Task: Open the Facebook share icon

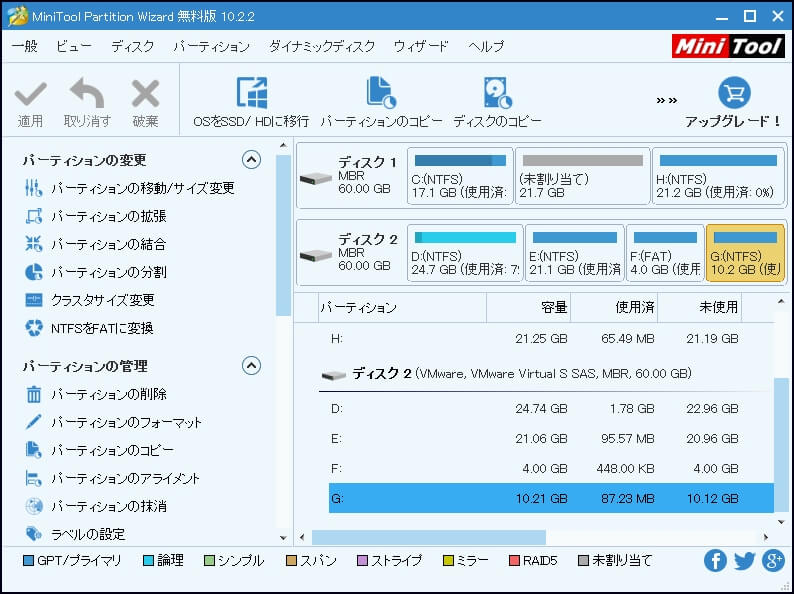Action: point(715,561)
